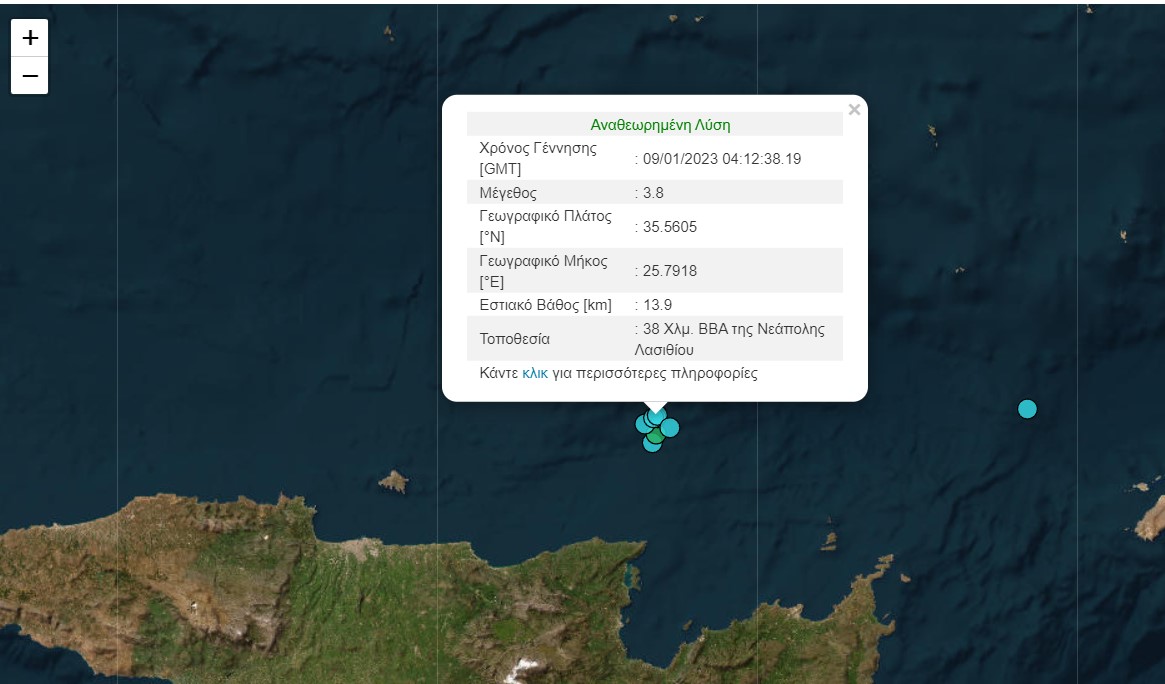The image size is (1165, 684).
Task: Click the Τοποθεσία row label
Action: point(515,339)
